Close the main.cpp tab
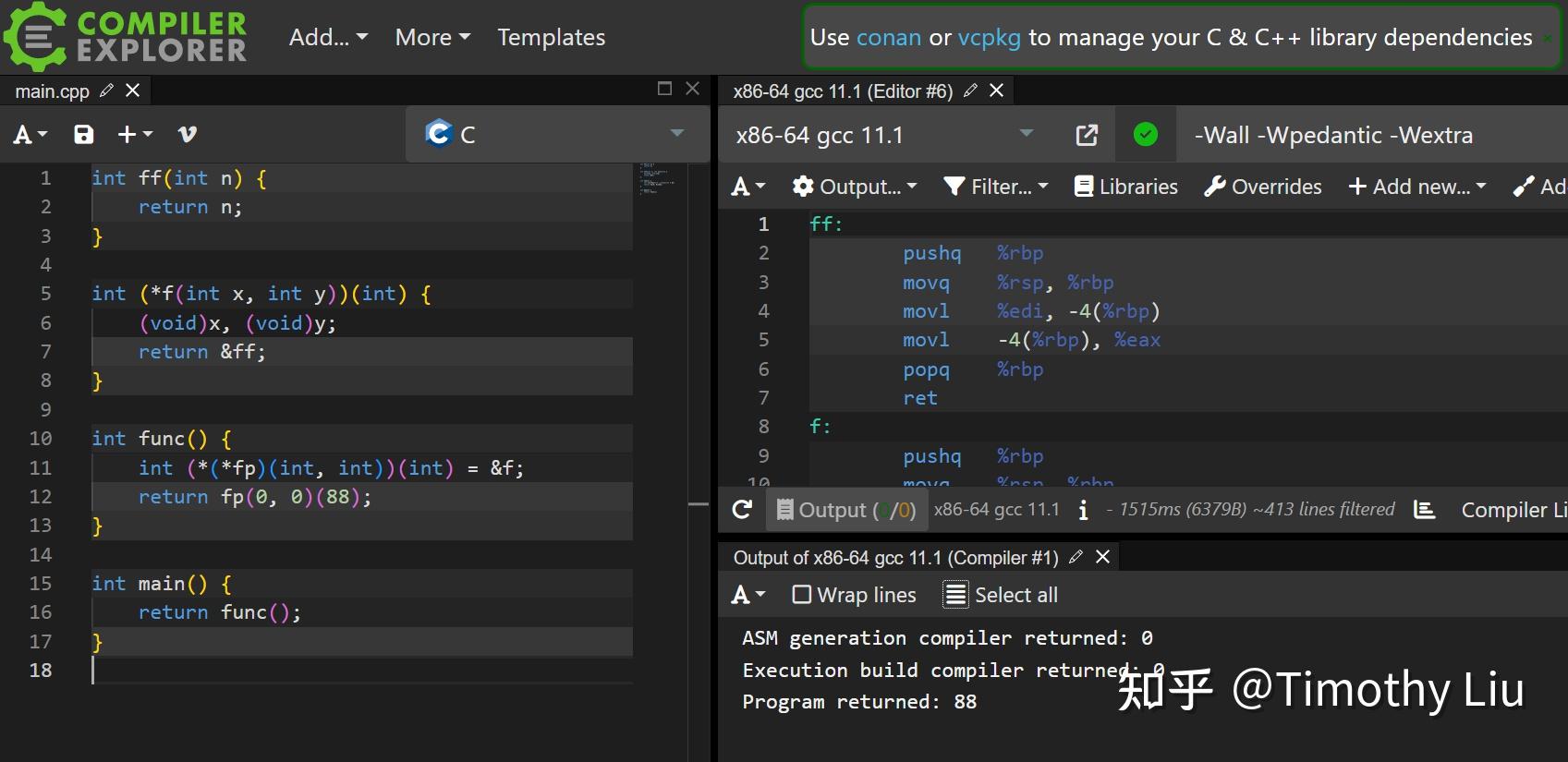Viewport: 1568px width, 762px height. pyautogui.click(x=133, y=91)
